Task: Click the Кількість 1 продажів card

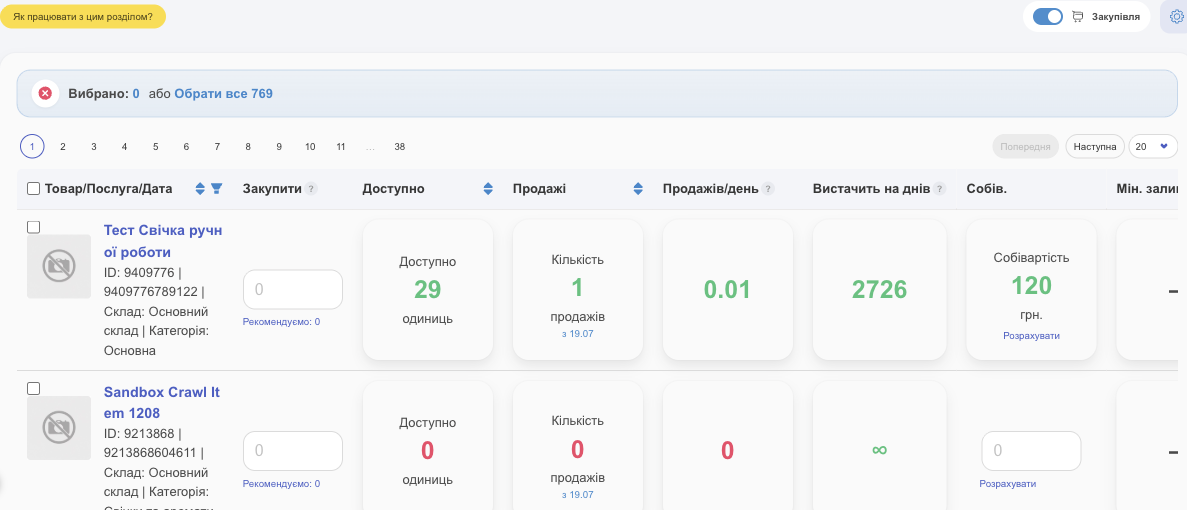Action: coord(578,290)
